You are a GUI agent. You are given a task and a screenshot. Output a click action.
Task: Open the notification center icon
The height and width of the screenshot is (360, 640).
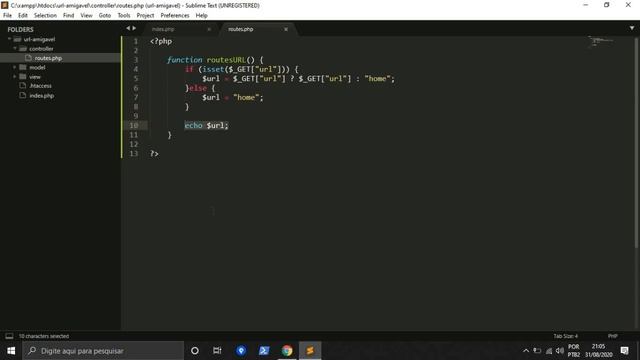624,351
